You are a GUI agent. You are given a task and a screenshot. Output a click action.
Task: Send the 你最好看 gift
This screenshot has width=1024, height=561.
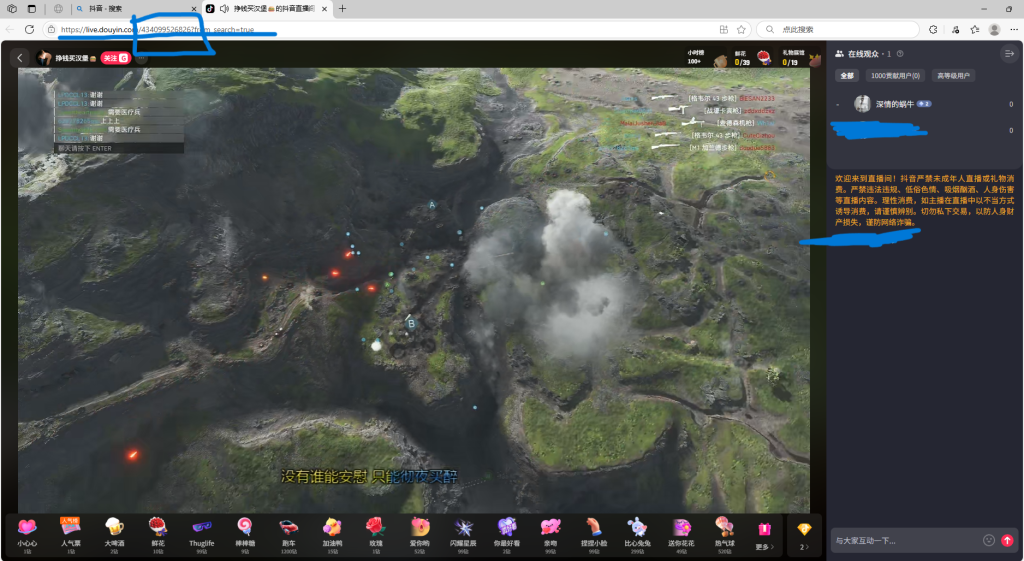pos(507,534)
